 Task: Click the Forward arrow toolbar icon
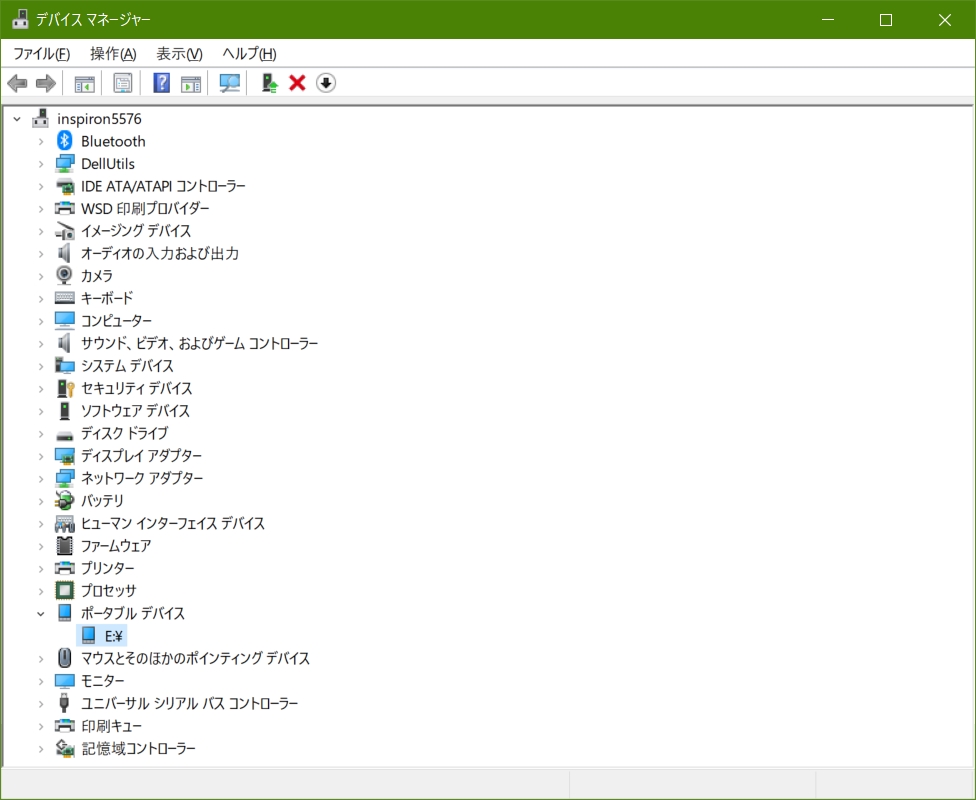(46, 83)
